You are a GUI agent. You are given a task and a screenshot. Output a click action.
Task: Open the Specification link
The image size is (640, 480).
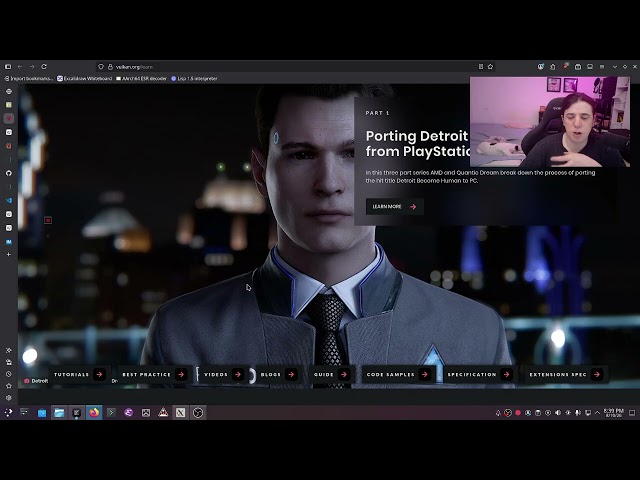(x=479, y=374)
